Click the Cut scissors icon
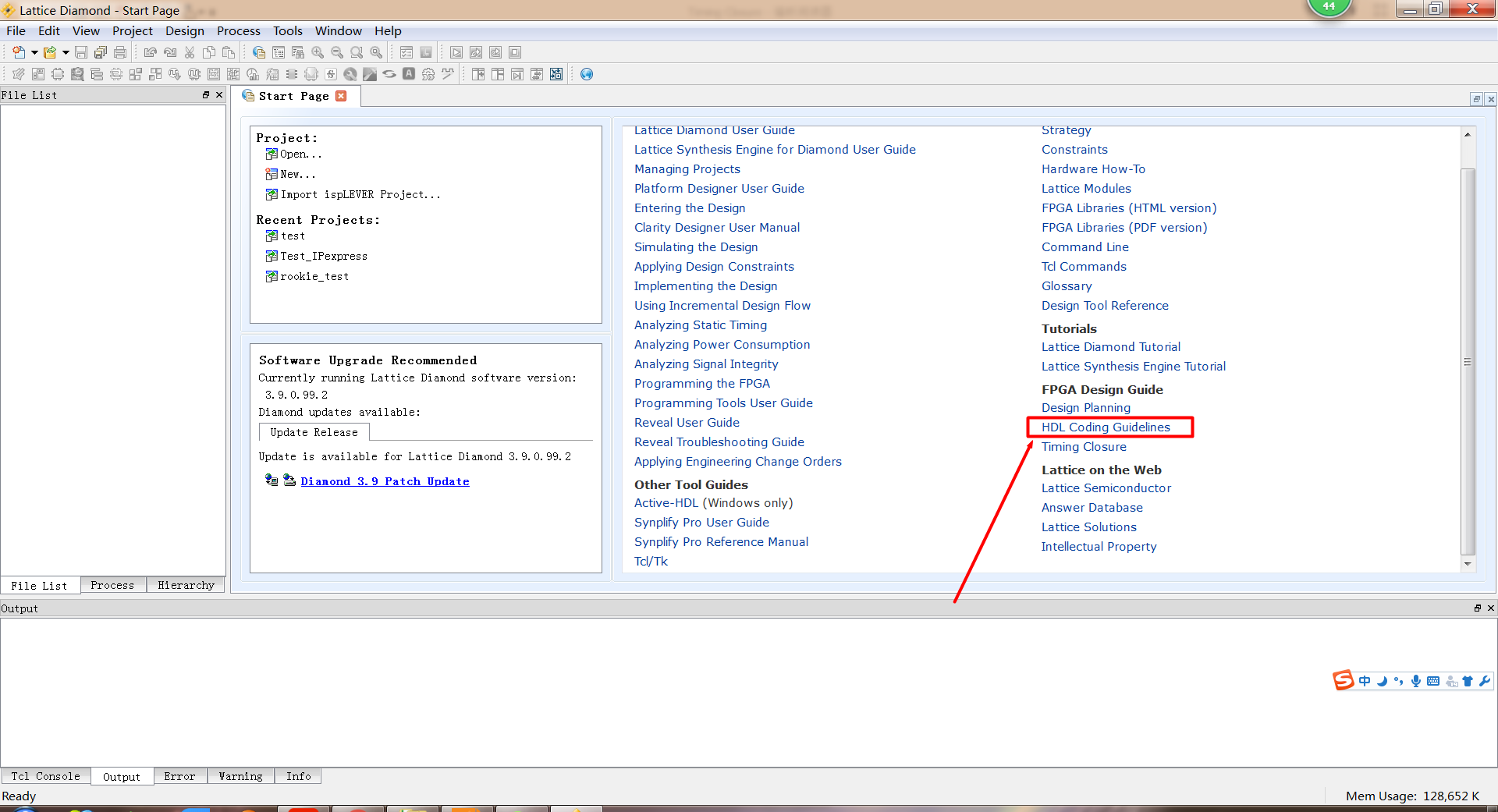 coord(190,52)
